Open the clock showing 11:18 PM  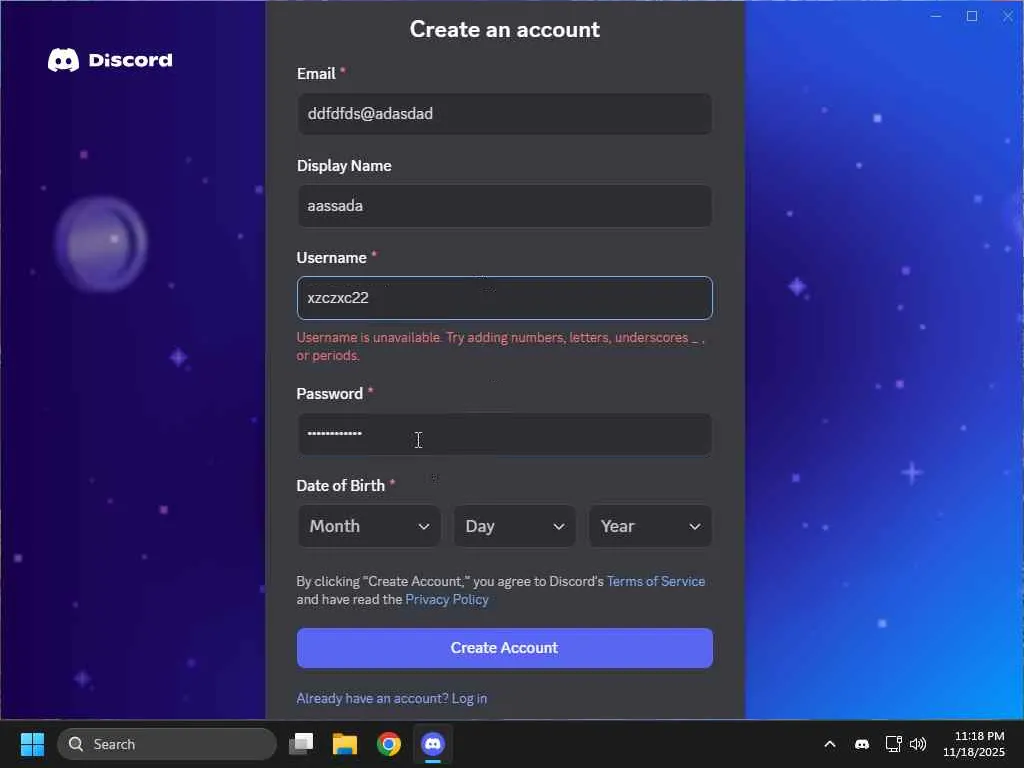click(x=974, y=744)
